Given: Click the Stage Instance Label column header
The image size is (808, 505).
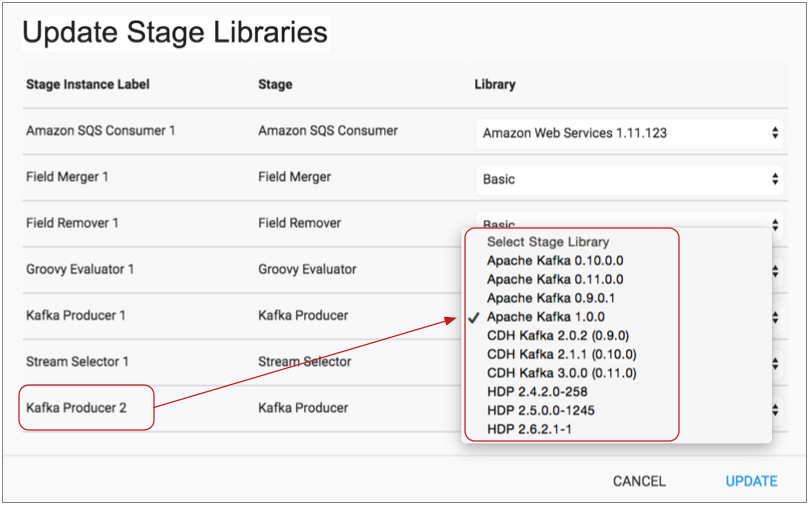Looking at the screenshot, I should [x=88, y=84].
